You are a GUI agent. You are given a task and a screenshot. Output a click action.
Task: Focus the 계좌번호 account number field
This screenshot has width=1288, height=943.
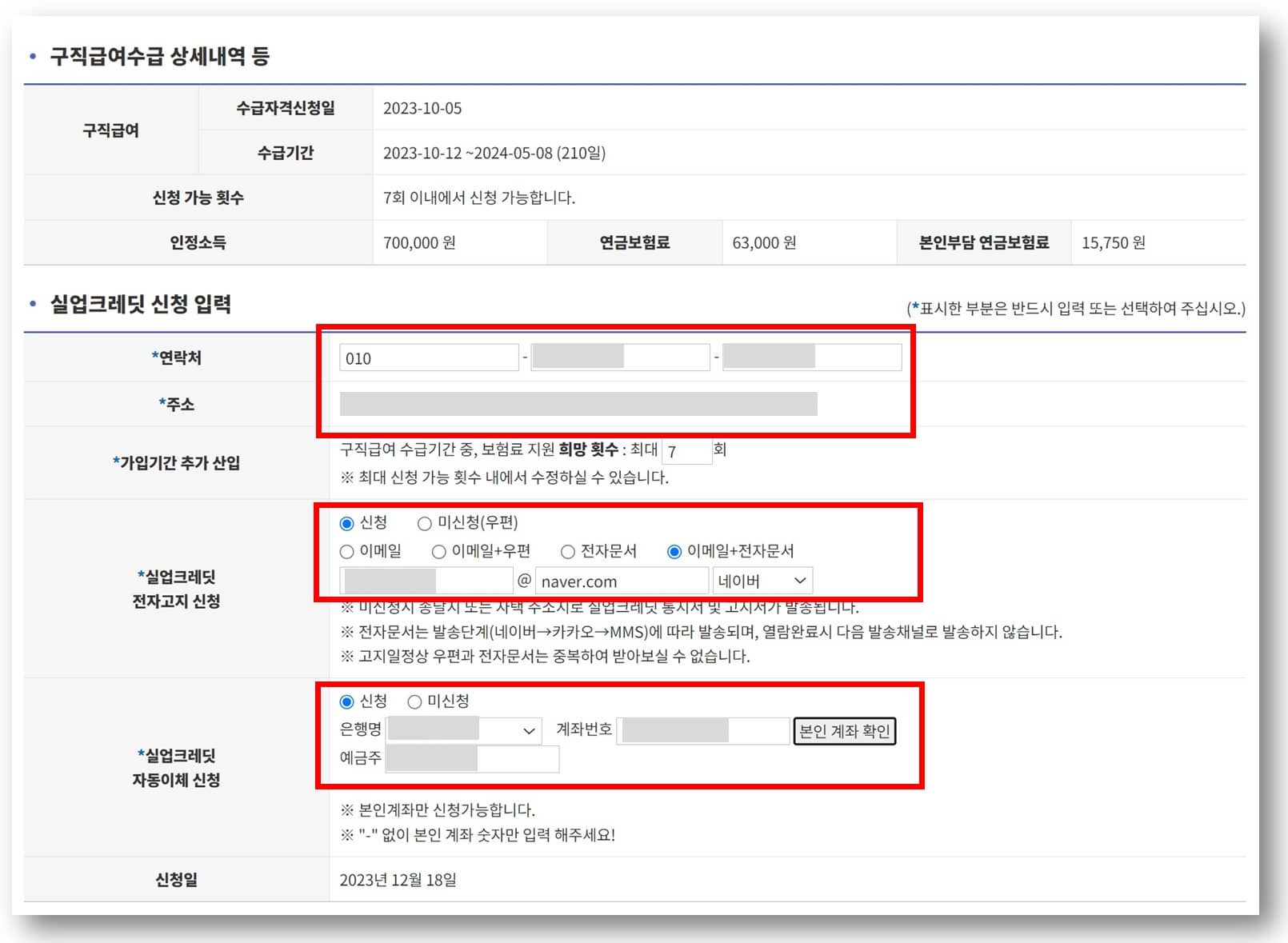tap(702, 730)
